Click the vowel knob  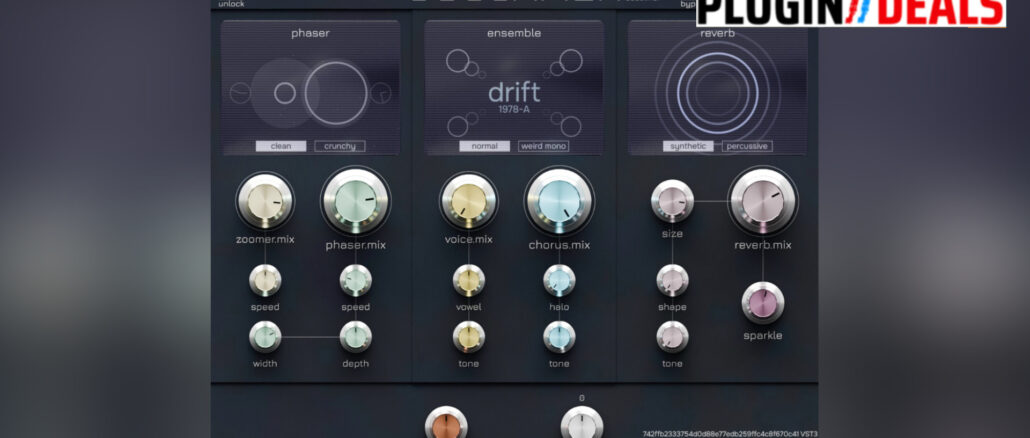coord(469,280)
